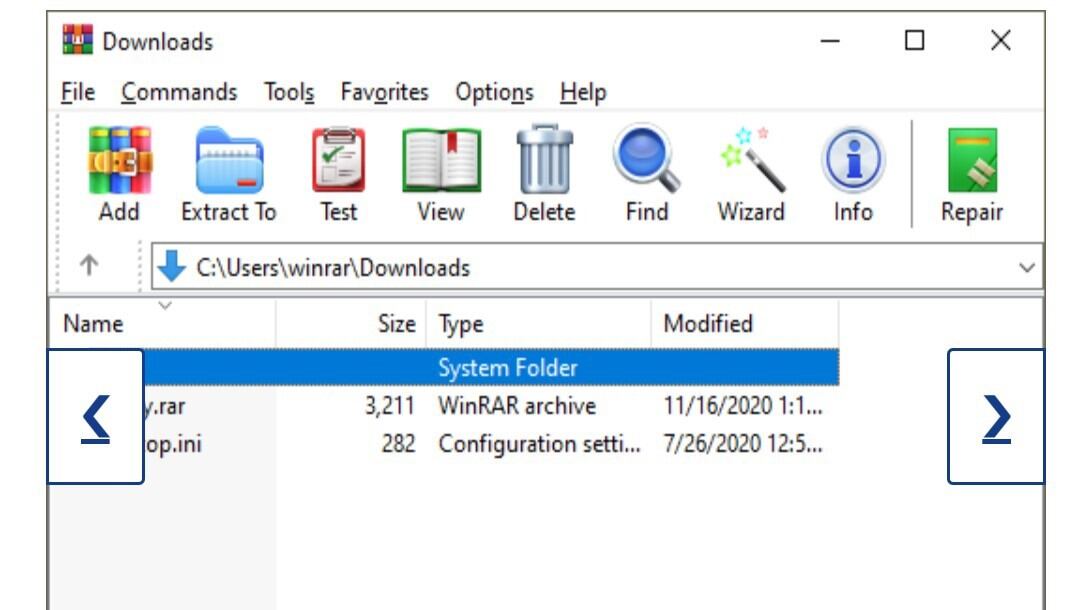Go to next slide with right chevron
Screen dimensions: 1085x610
pyautogui.click(x=996, y=416)
